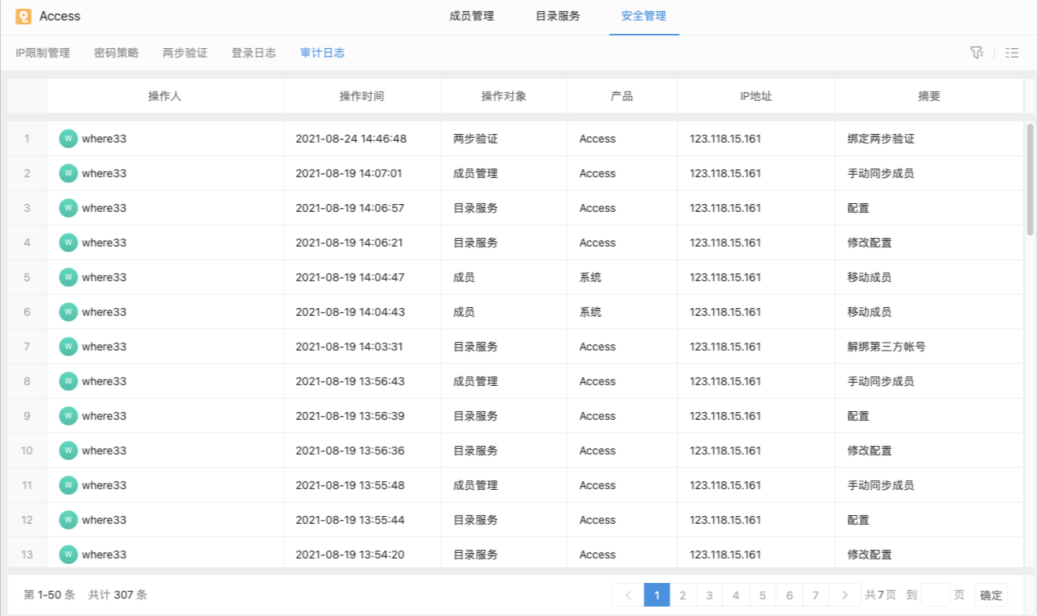Click the previous page arrow icon
The image size is (1037, 616).
pyautogui.click(x=631, y=594)
